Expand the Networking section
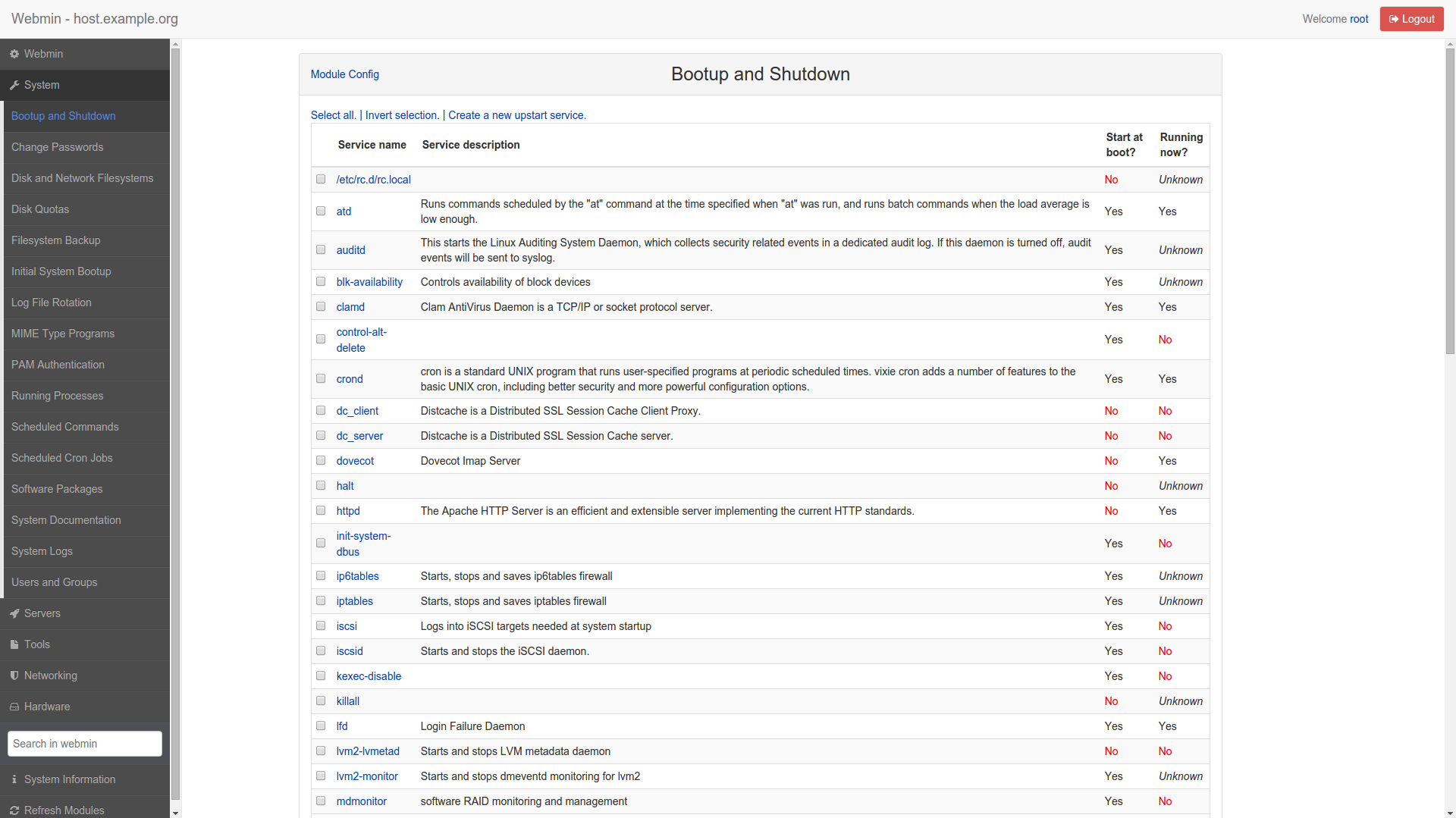 coord(50,675)
